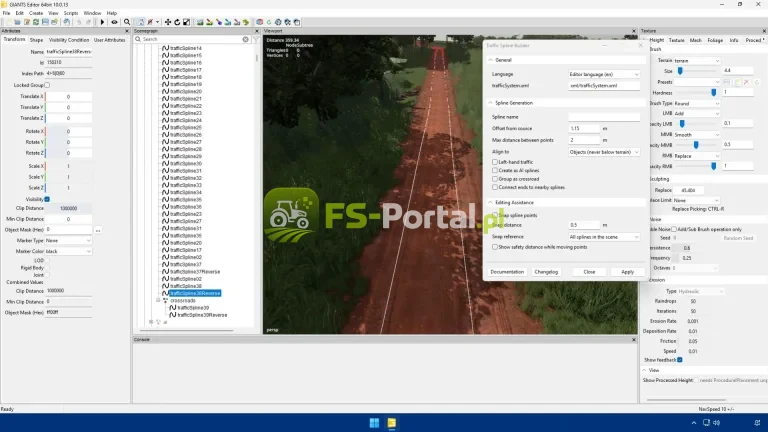
Task: Select the Move (translate) tool icon
Action: [x=168, y=22]
